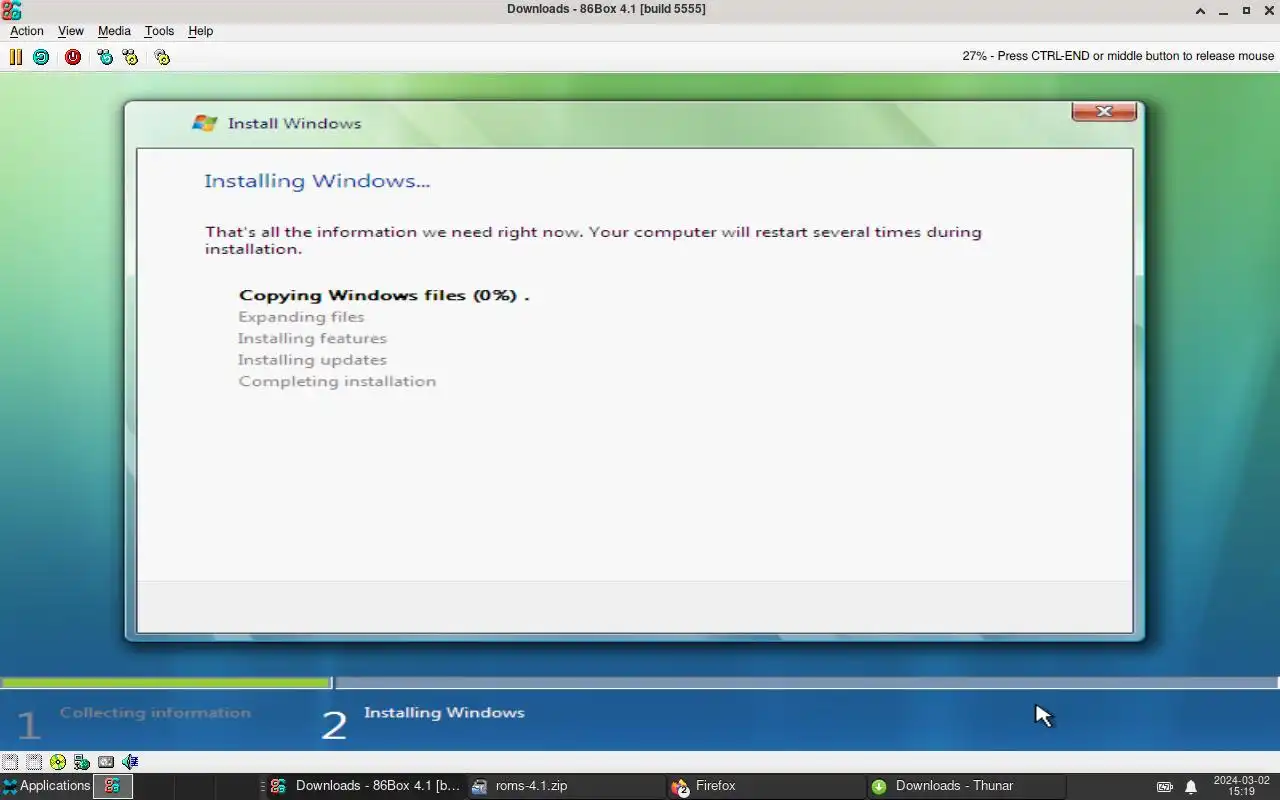Image resolution: width=1280 pixels, height=800 pixels.
Task: Click the Expanding files step
Action: click(301, 317)
